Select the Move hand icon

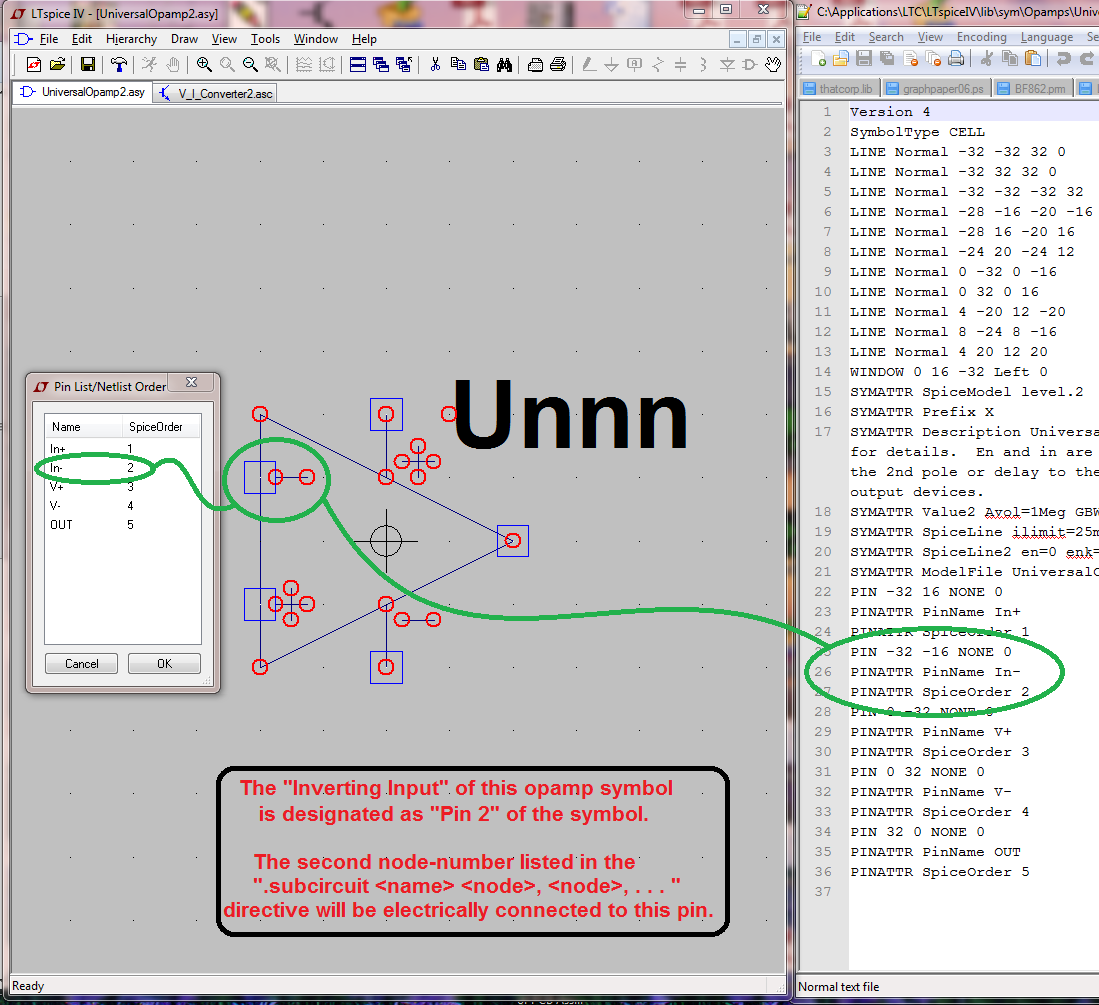(772, 64)
